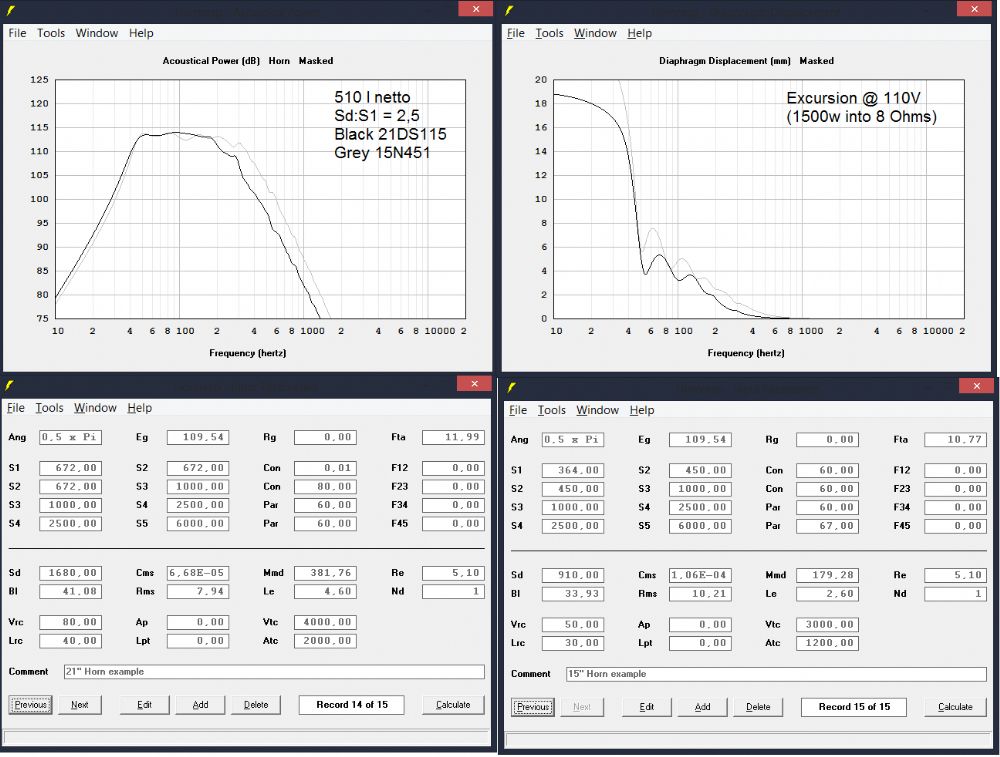The image size is (1000, 757).
Task: Click Delete in the Record 14 window
Action: (x=256, y=705)
